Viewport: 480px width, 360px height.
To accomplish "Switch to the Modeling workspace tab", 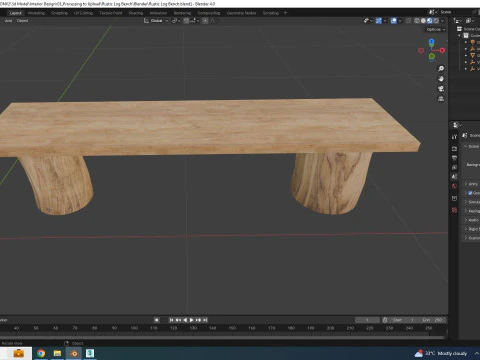I will [36, 13].
